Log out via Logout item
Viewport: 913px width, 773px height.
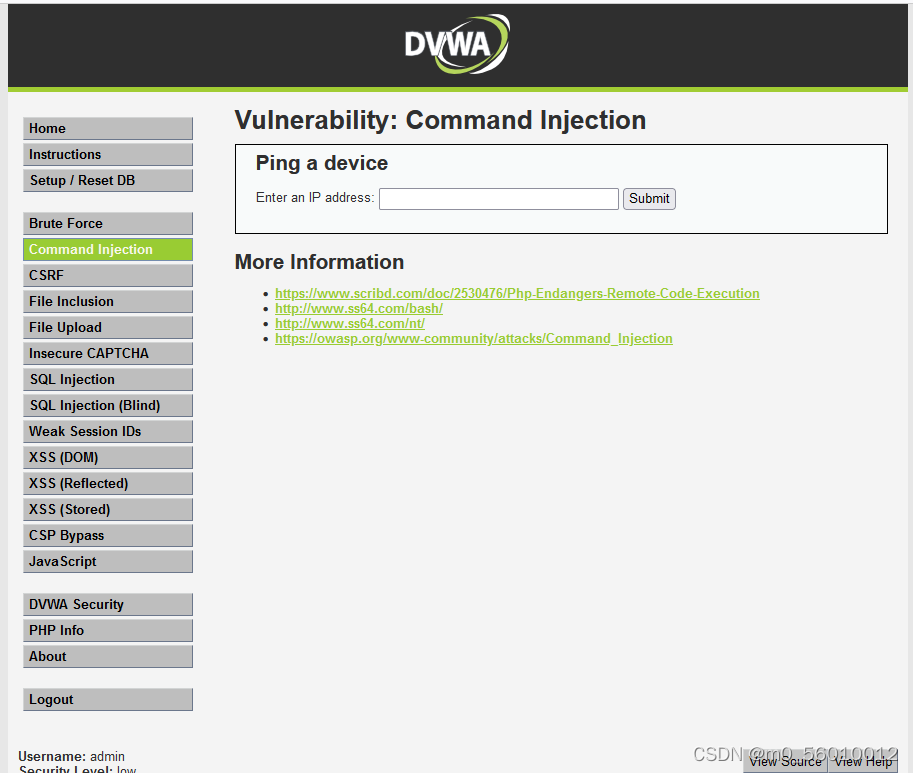tap(108, 700)
